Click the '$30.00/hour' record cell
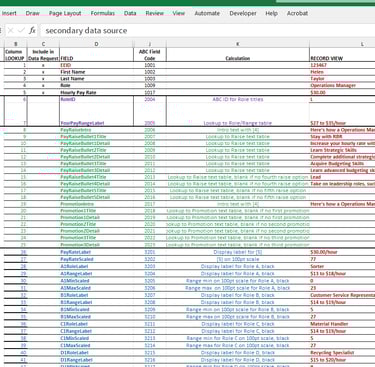 [342, 252]
